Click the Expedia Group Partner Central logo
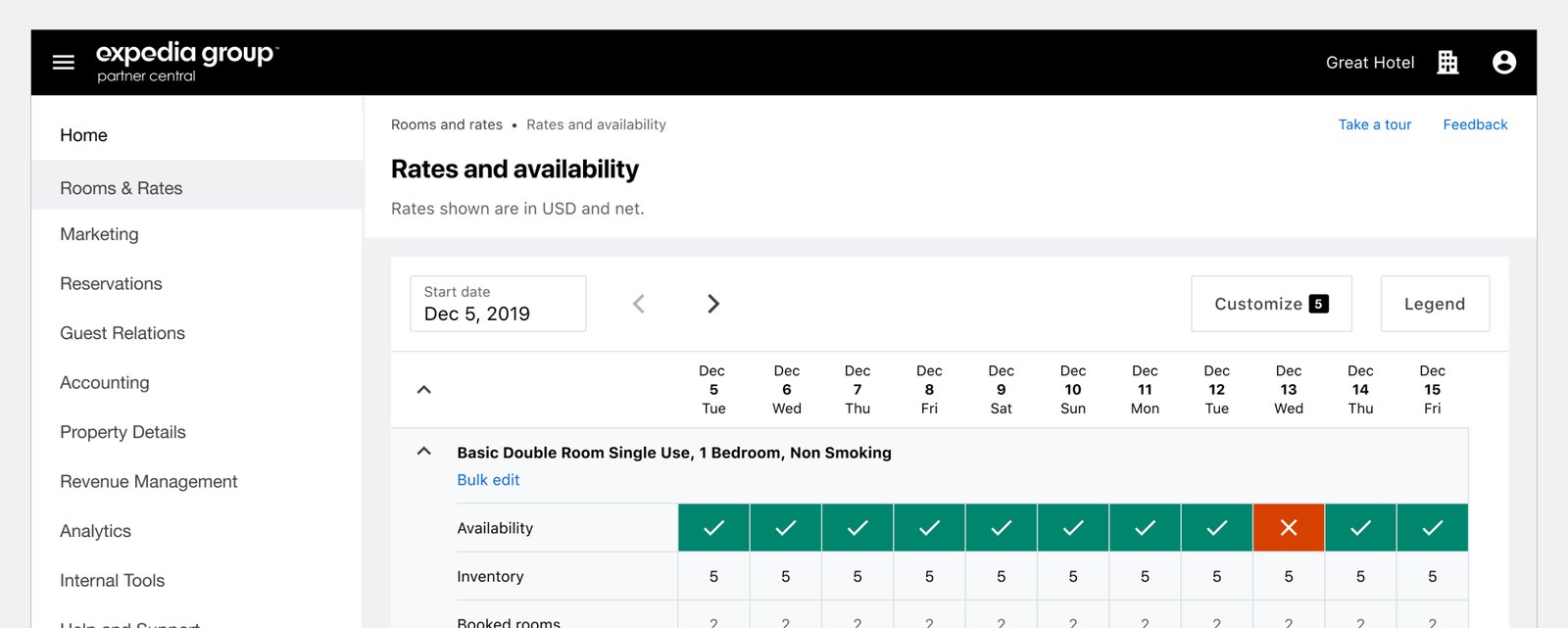Viewport: 1568px width, 628px height. [x=187, y=62]
